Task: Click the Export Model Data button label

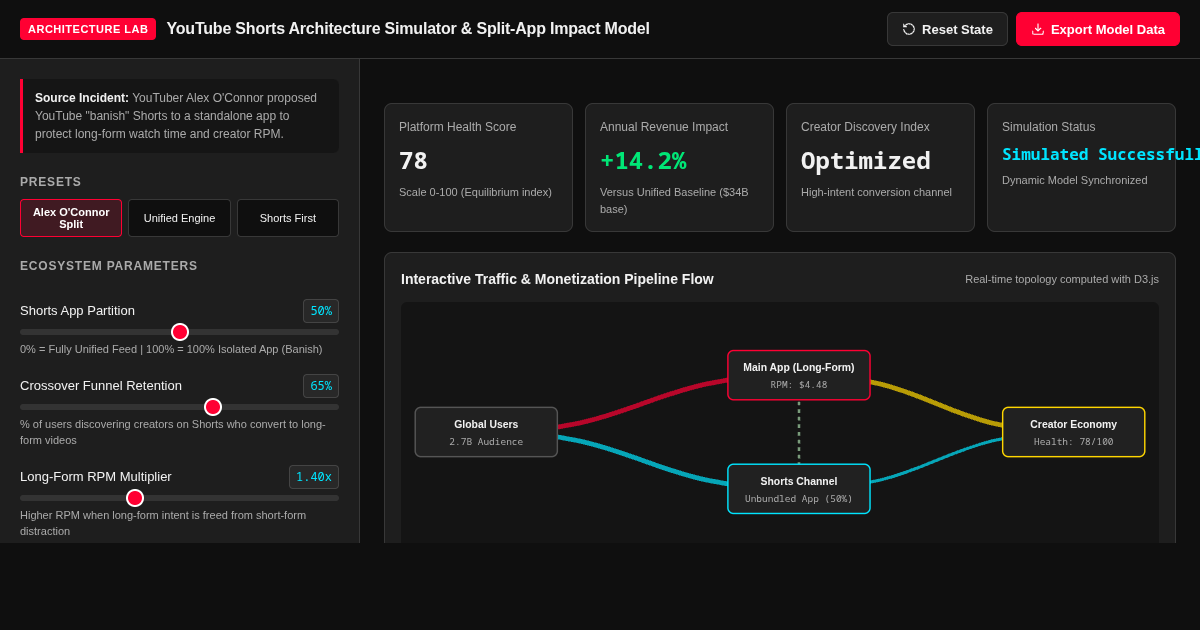Action: point(1108,29)
